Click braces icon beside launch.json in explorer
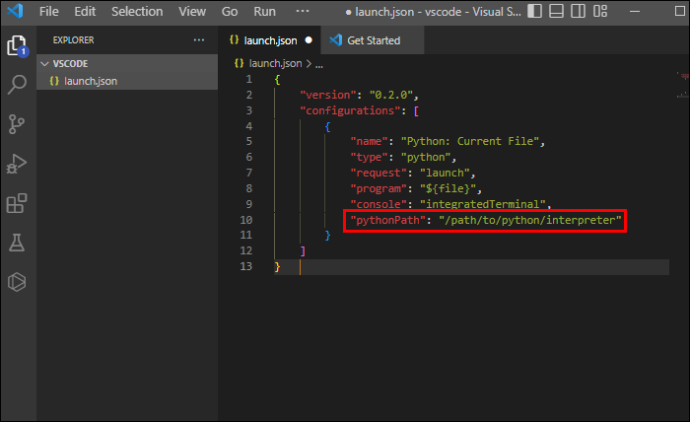The image size is (690, 422). click(54, 81)
